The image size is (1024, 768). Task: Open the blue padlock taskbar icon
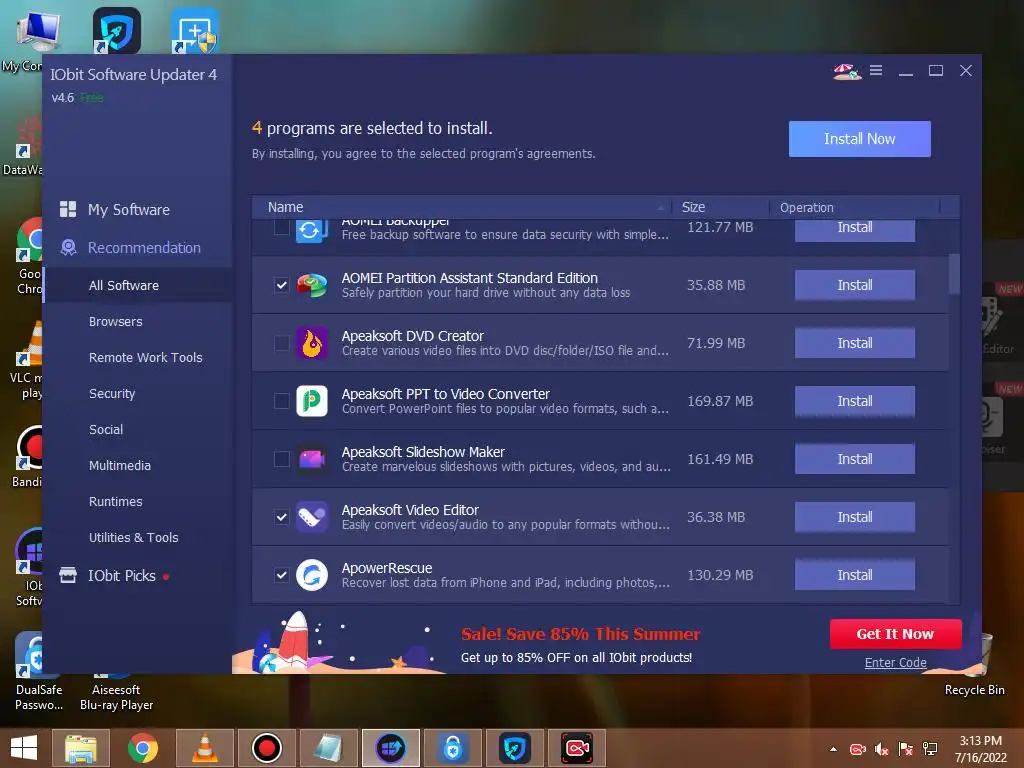pos(453,748)
